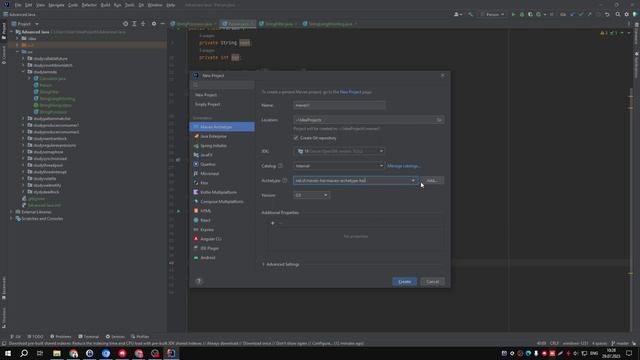Expand the .idea folder in project tree
This screenshot has height=360, width=640.
(x=18, y=38)
